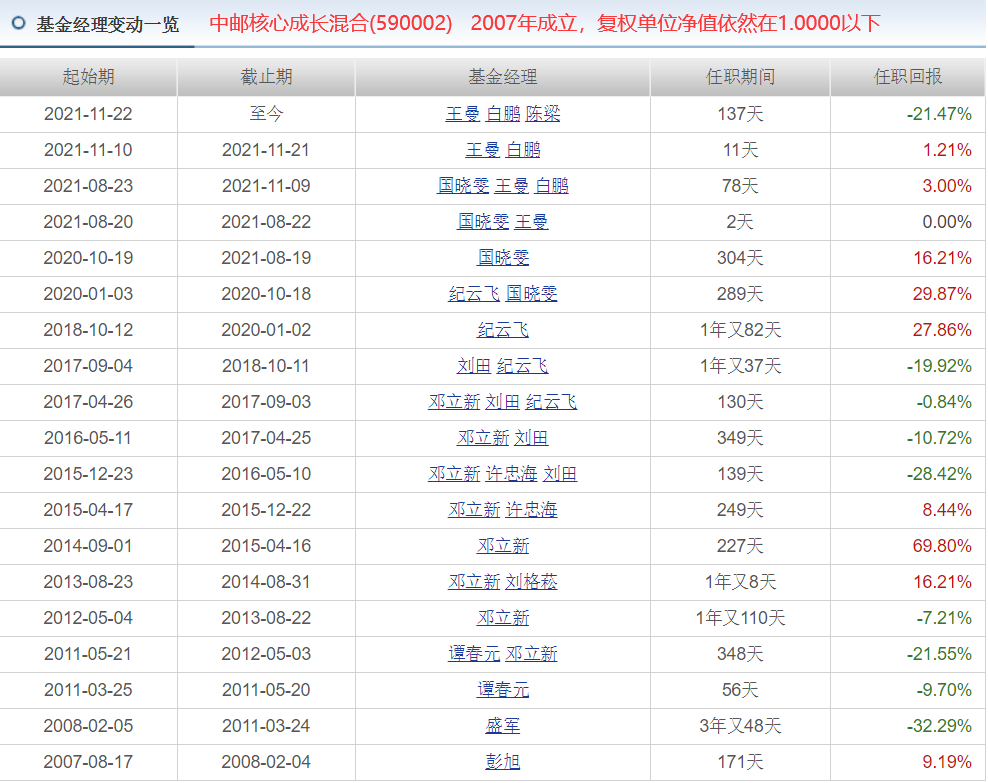Open 国晓雯 link in the 304天 row

pyautogui.click(x=503, y=258)
